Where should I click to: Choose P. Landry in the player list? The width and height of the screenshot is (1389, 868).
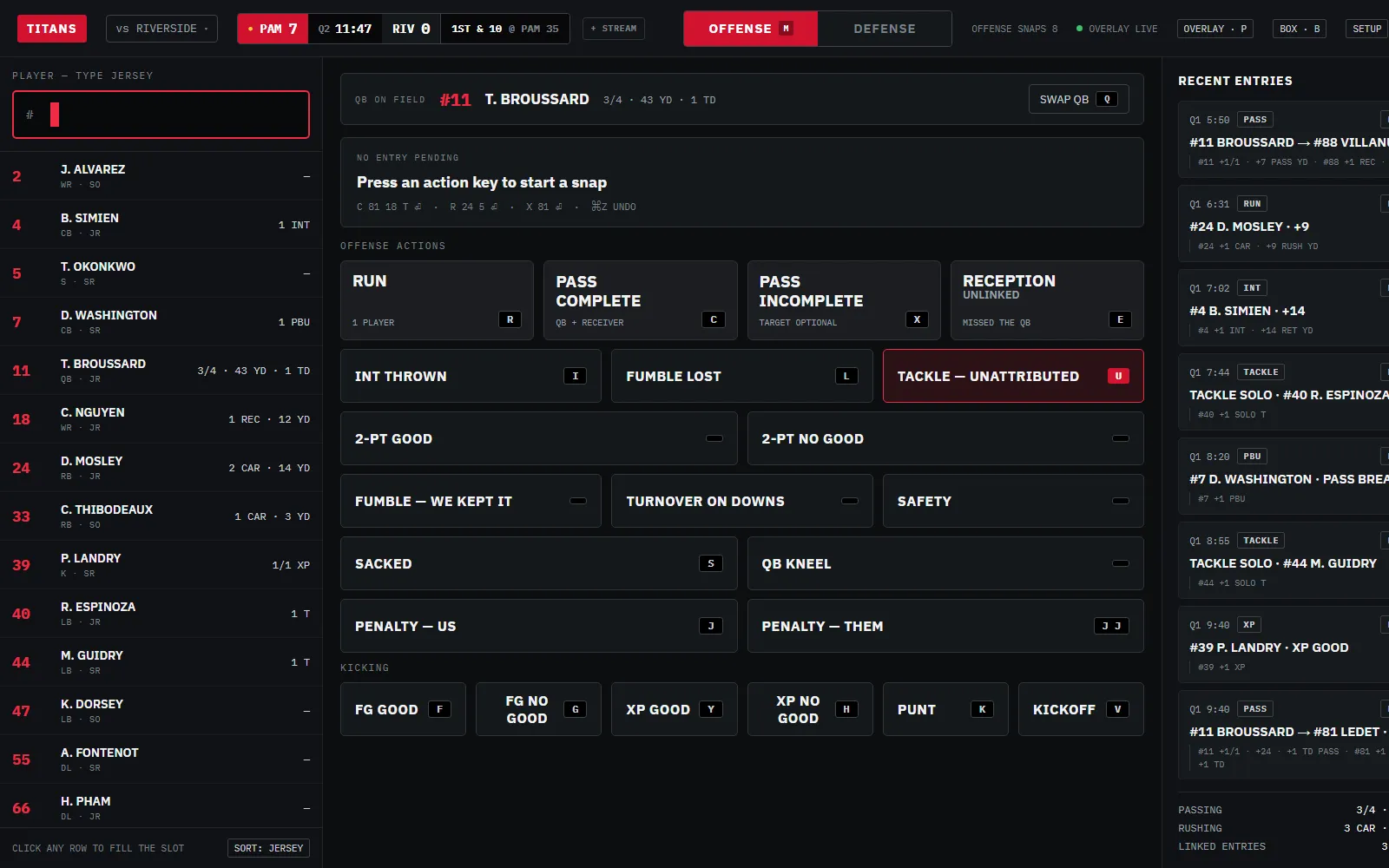(161, 565)
